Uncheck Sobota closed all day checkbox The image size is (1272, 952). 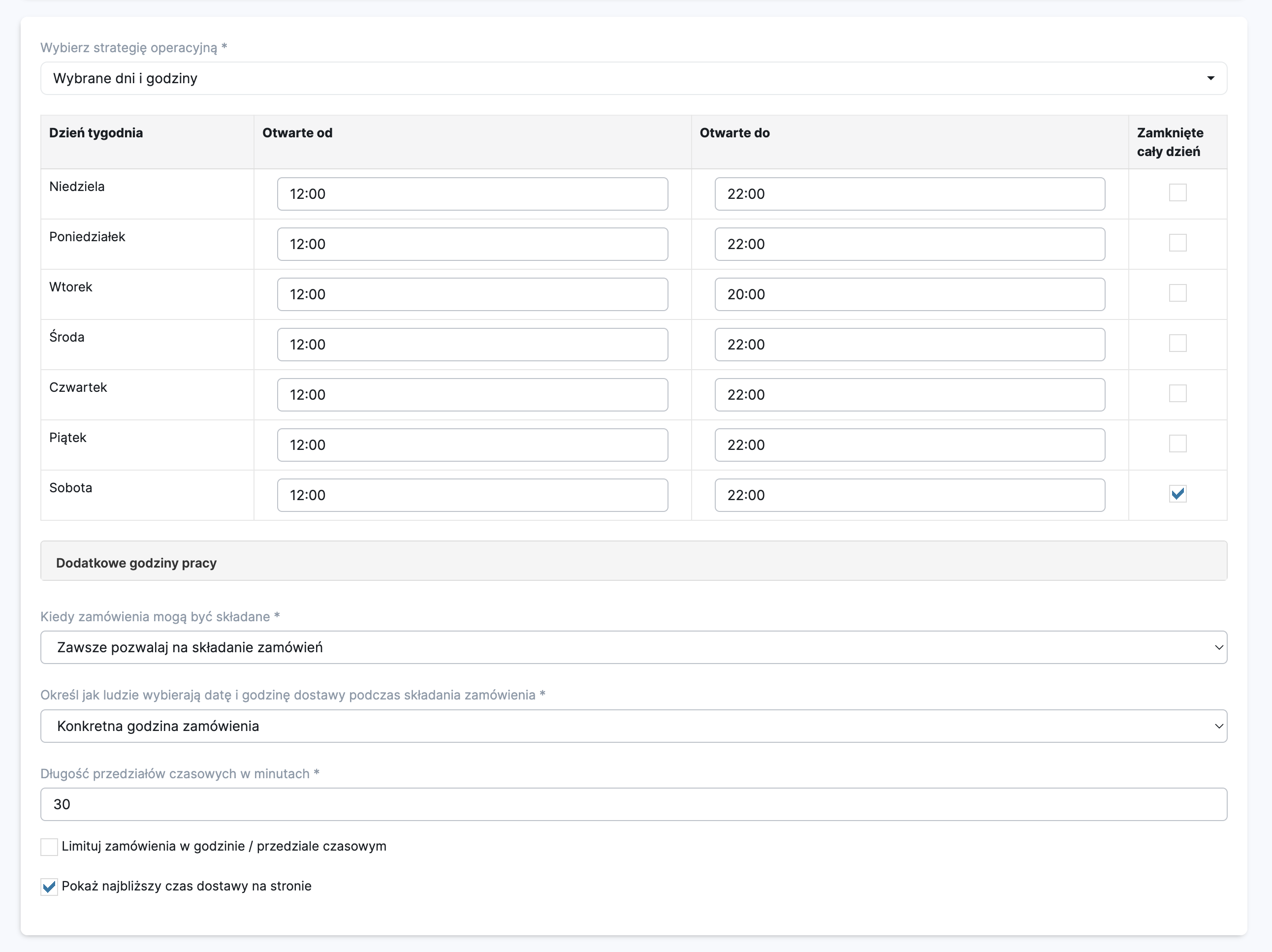(1177, 494)
